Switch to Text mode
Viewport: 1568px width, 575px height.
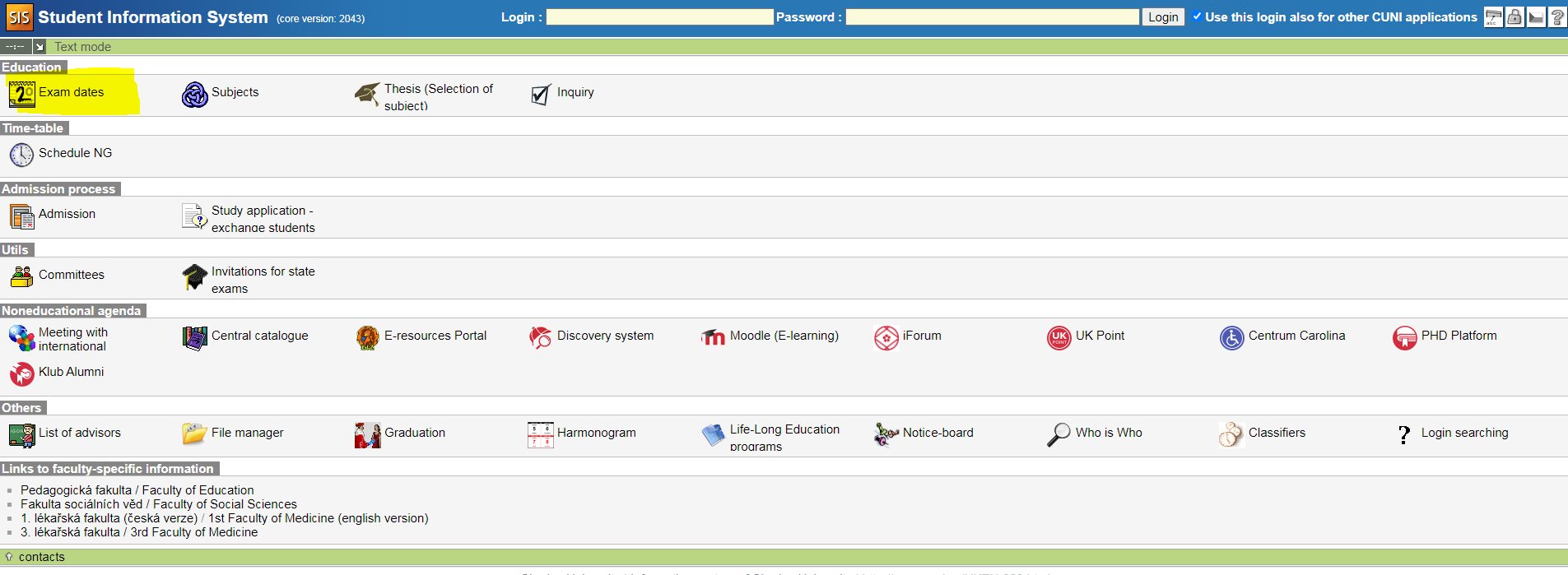(82, 47)
